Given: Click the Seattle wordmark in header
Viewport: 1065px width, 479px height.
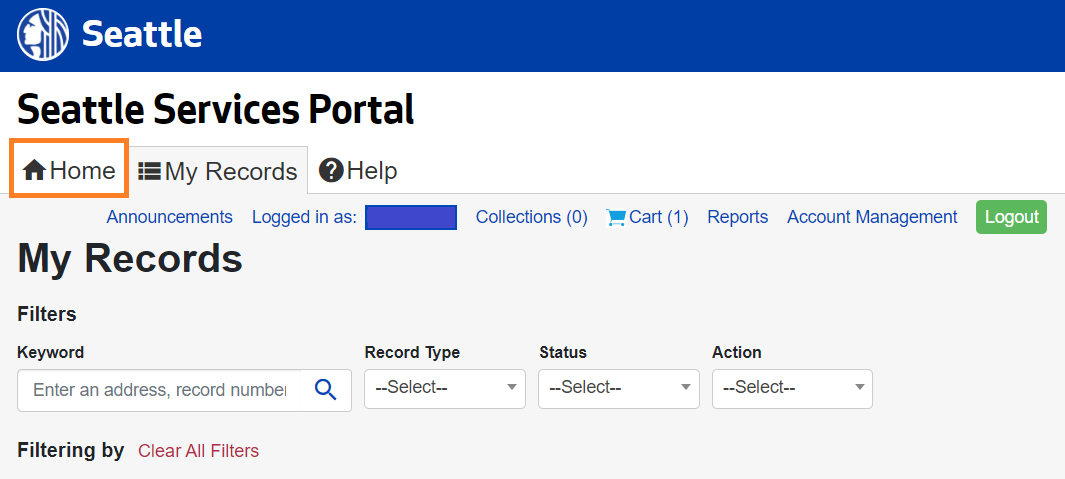Looking at the screenshot, I should click(142, 35).
